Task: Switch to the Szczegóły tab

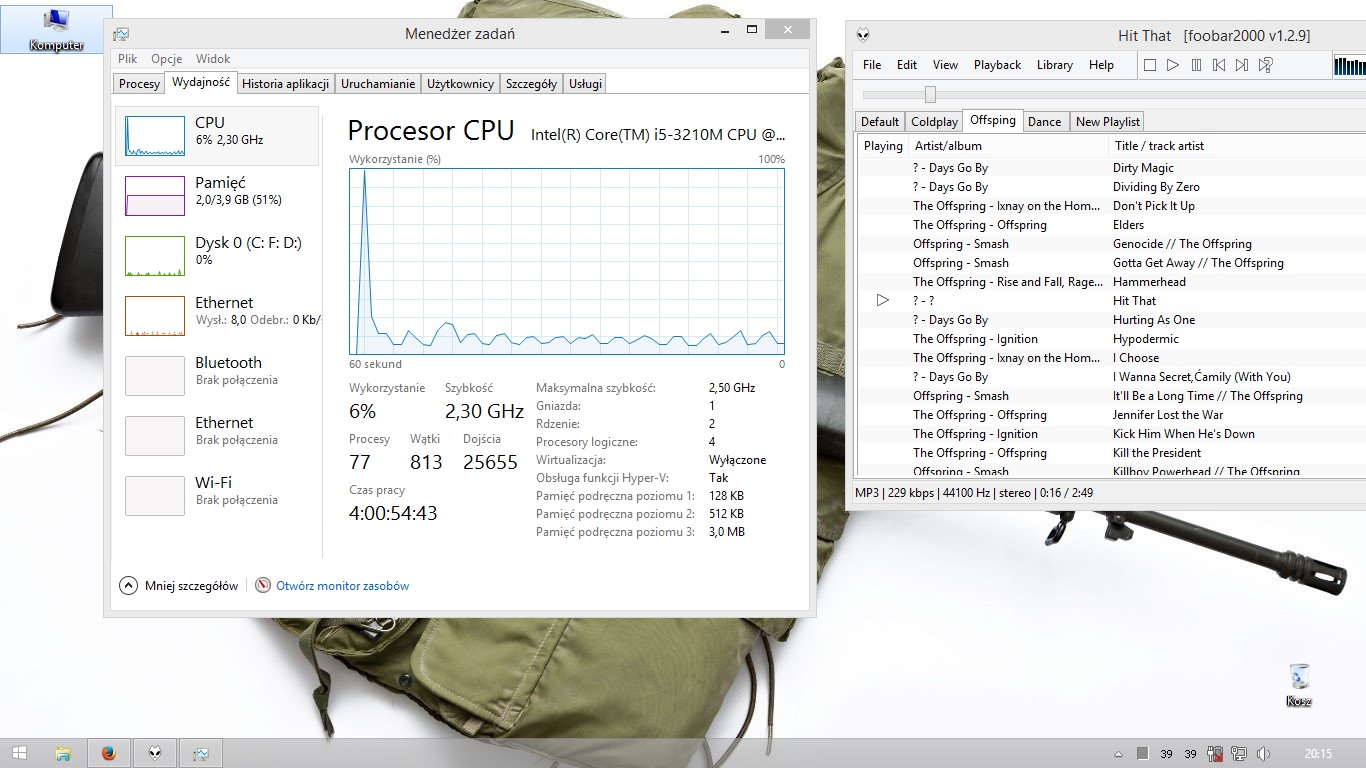Action: (531, 84)
